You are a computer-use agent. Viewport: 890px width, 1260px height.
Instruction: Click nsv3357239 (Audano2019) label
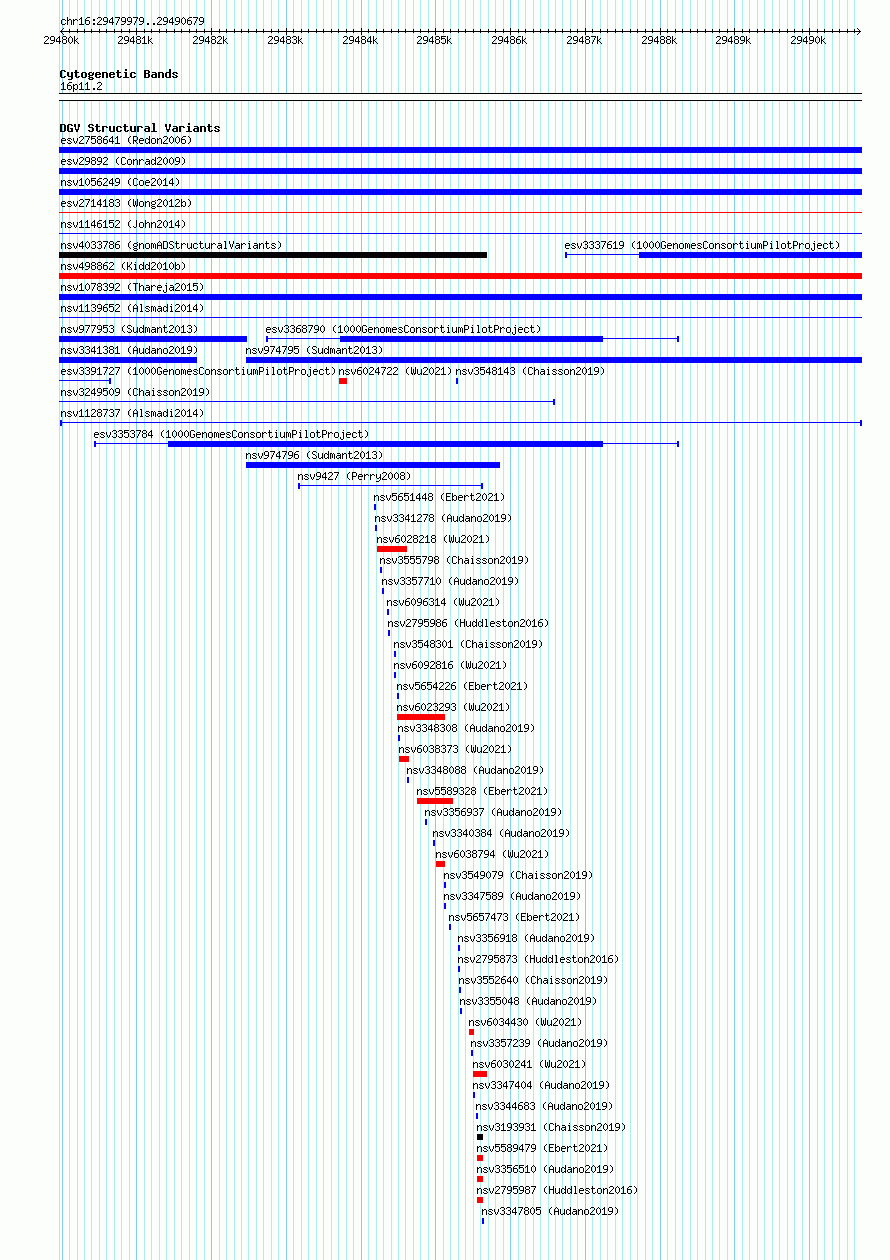coord(539,1043)
